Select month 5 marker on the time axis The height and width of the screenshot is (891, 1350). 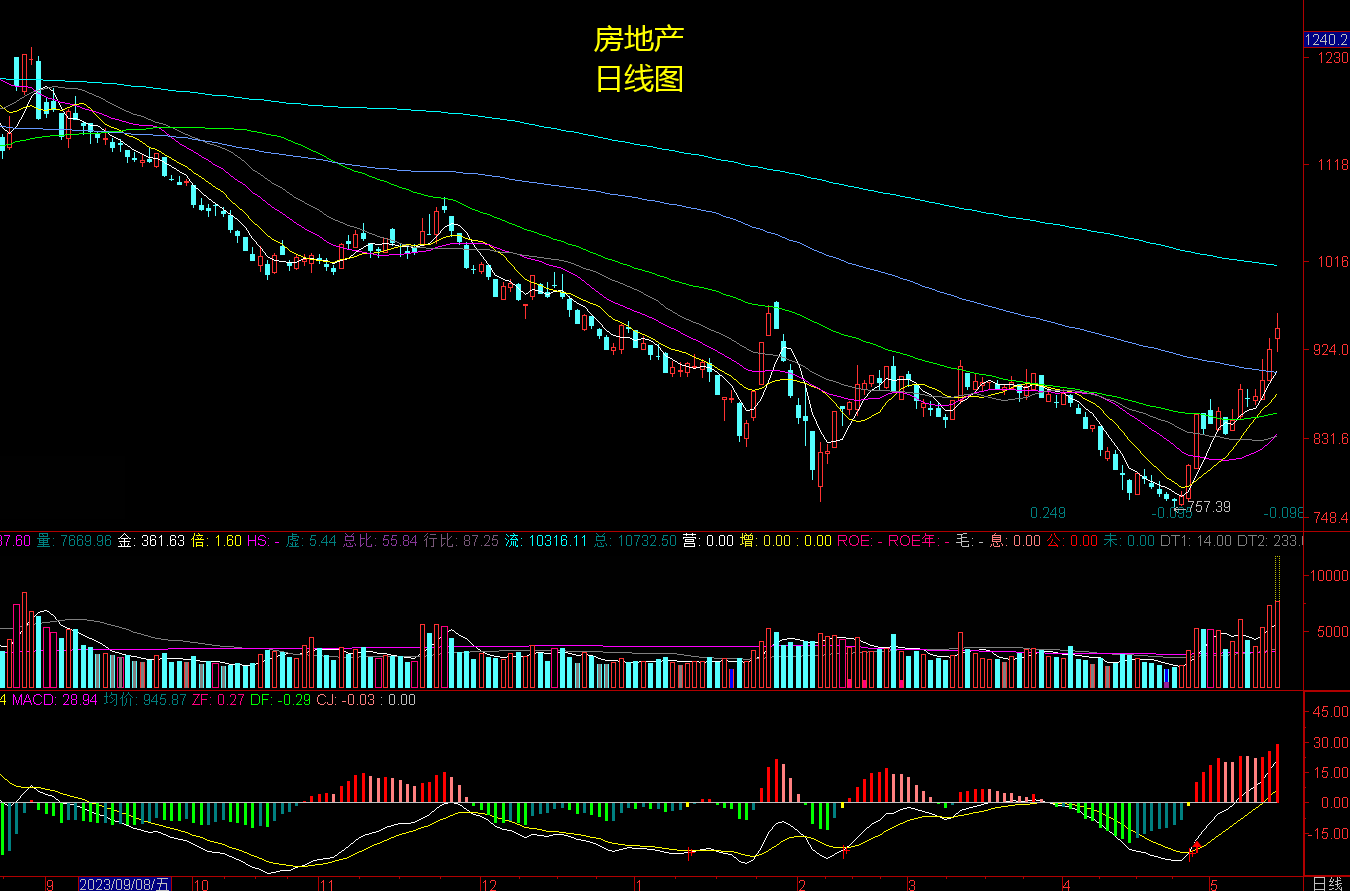(1213, 885)
